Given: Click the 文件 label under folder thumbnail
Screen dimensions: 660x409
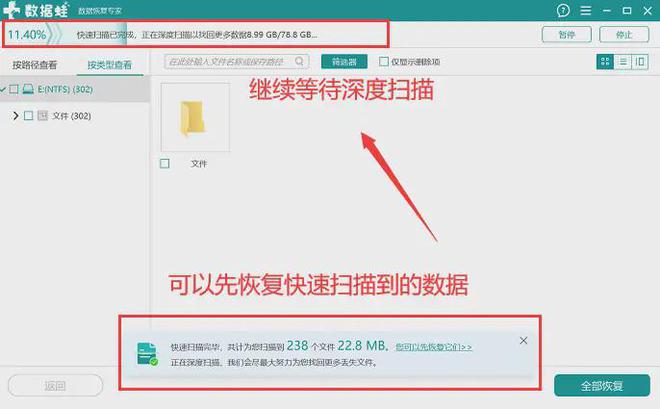Looking at the screenshot, I should (x=199, y=163).
